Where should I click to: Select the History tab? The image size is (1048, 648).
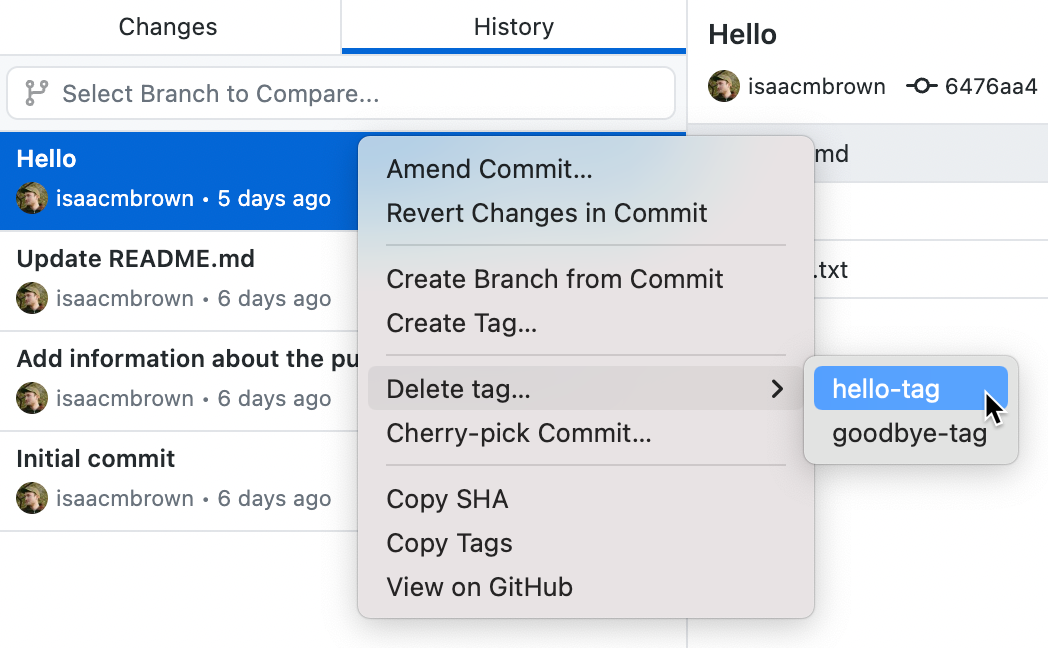coord(513,27)
